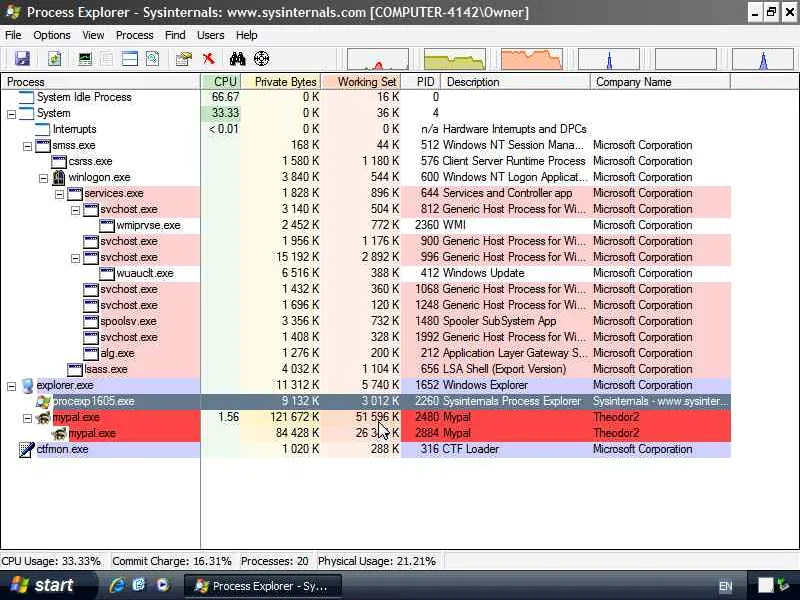Sort by the Company Name column header
800x600 pixels.
tap(660, 82)
